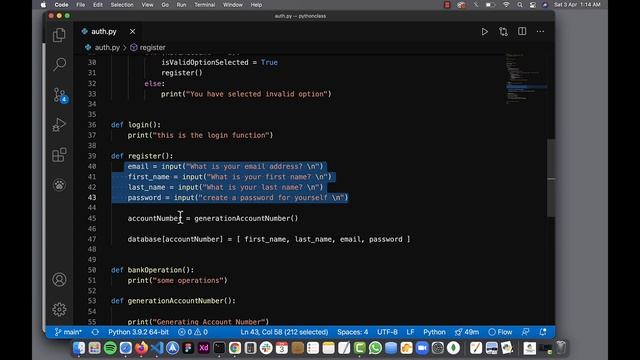Click Ln 43, Col 58 cursor position
This screenshot has width=640, height=360.
tap(284, 332)
